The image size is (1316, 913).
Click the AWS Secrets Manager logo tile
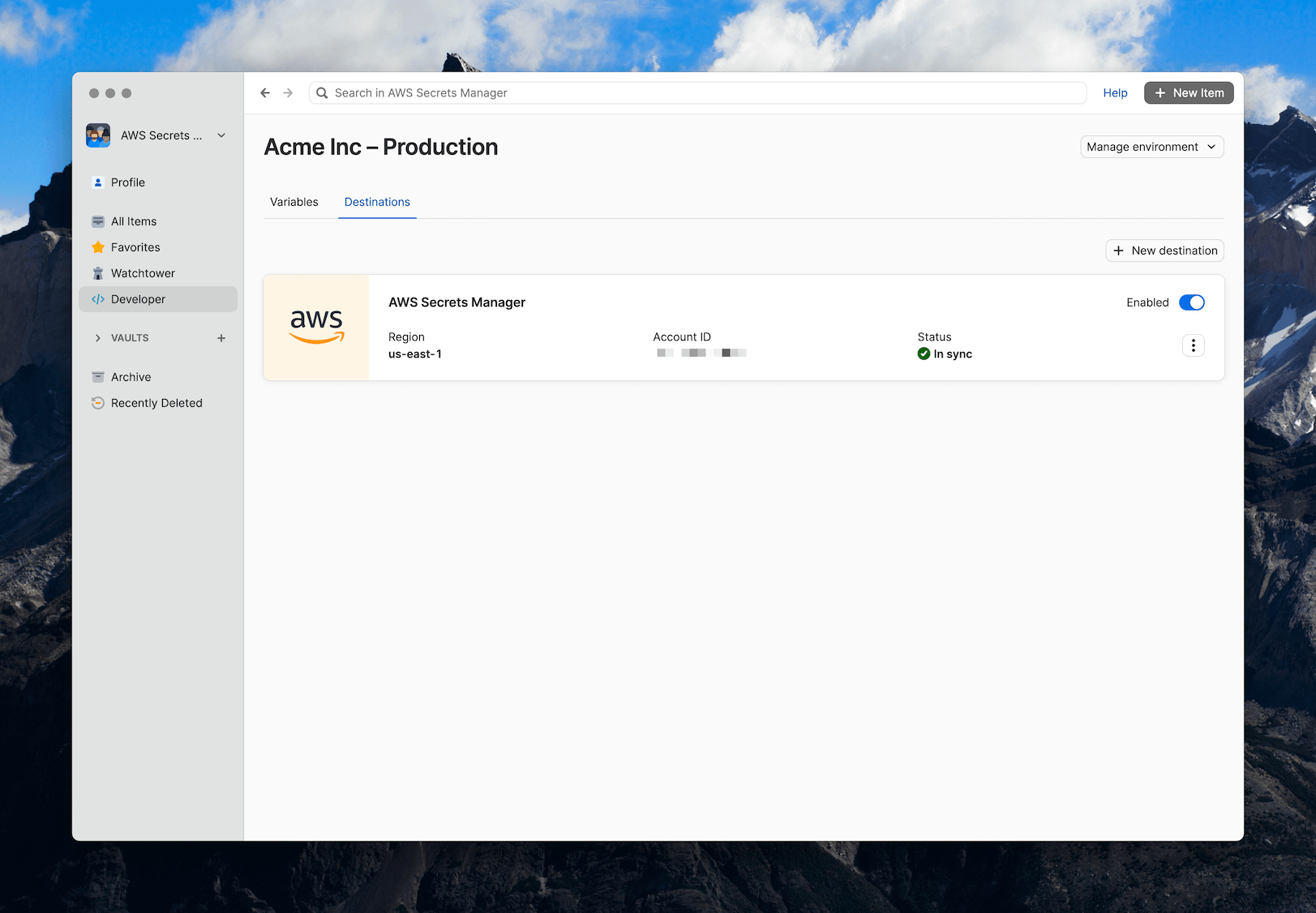tap(316, 327)
